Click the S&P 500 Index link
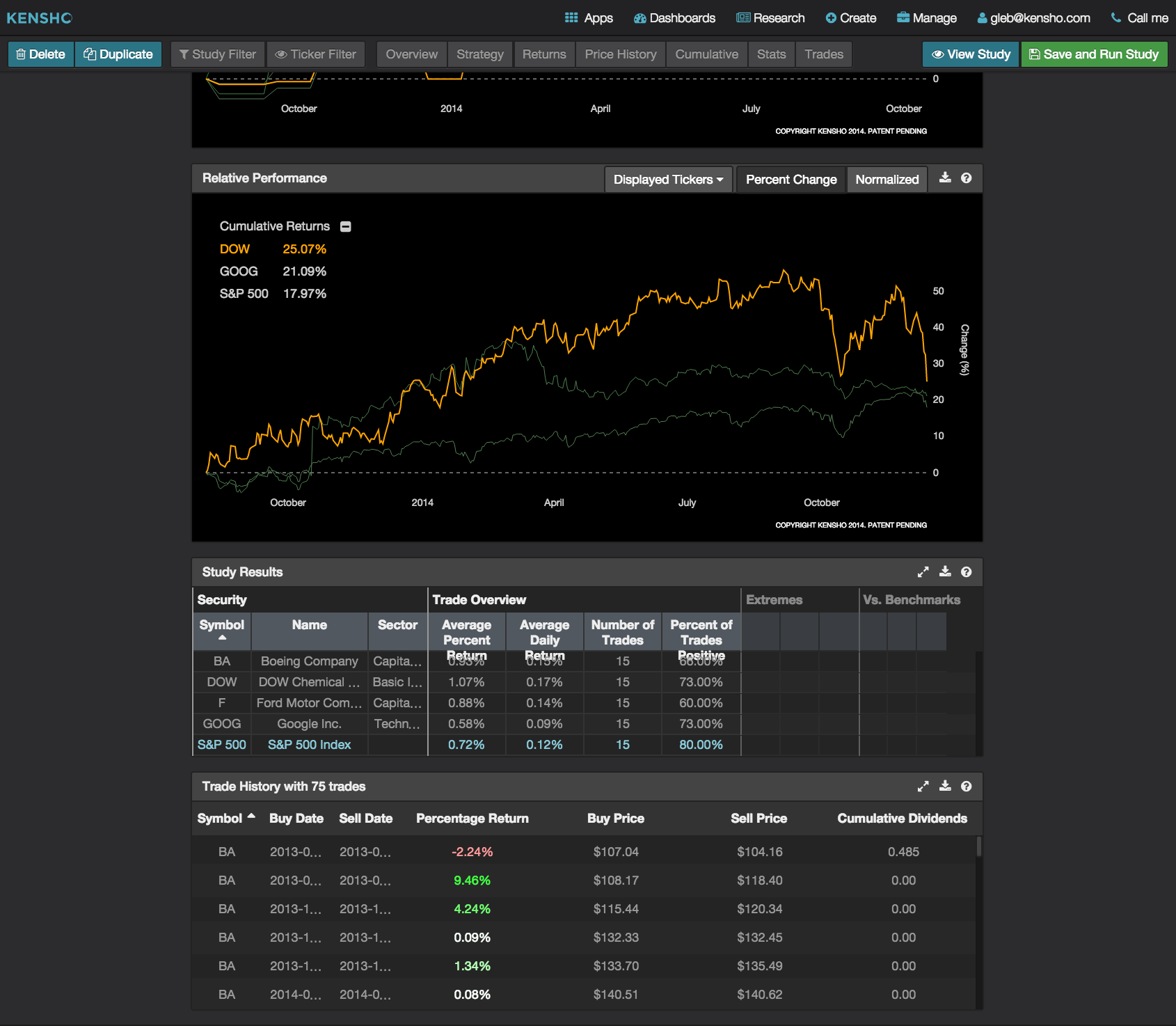Image resolution: width=1176 pixels, height=1026 pixels. pyautogui.click(x=310, y=745)
